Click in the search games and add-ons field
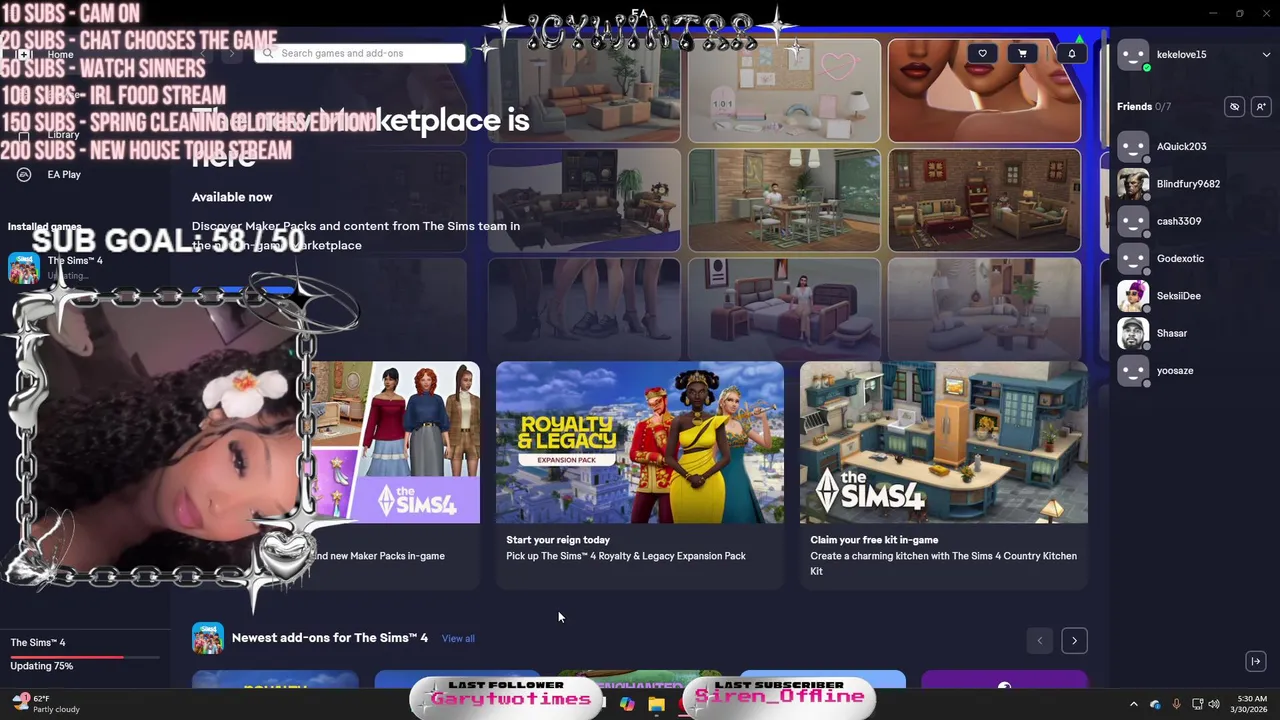Screen dimensions: 1280x720 pyautogui.click(x=360, y=53)
